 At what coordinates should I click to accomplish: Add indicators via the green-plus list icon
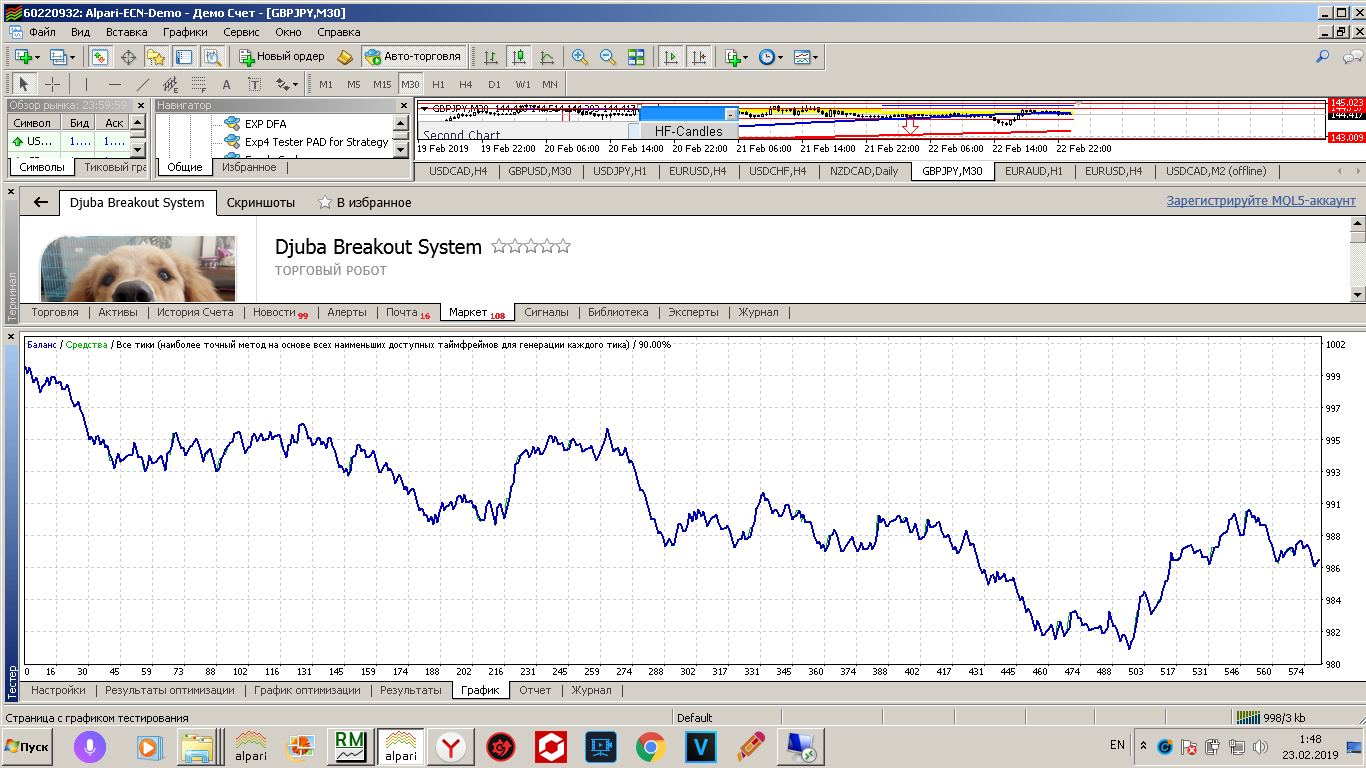[x=732, y=57]
